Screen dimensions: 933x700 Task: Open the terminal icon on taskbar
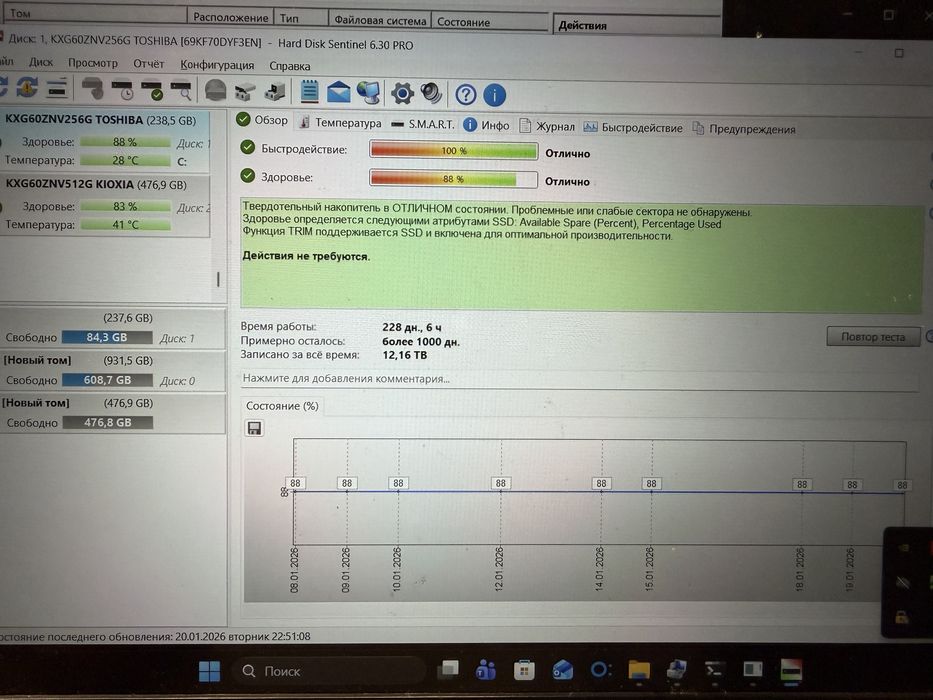[713, 670]
